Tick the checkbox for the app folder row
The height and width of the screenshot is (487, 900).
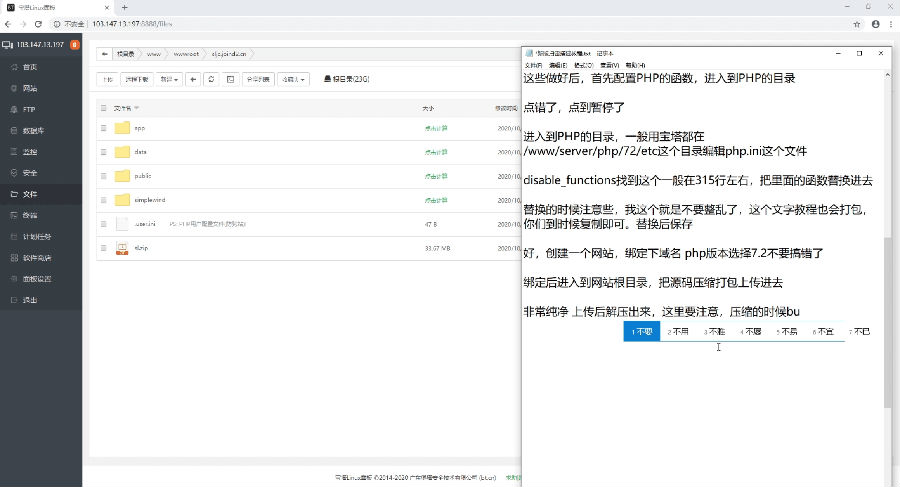(104, 128)
